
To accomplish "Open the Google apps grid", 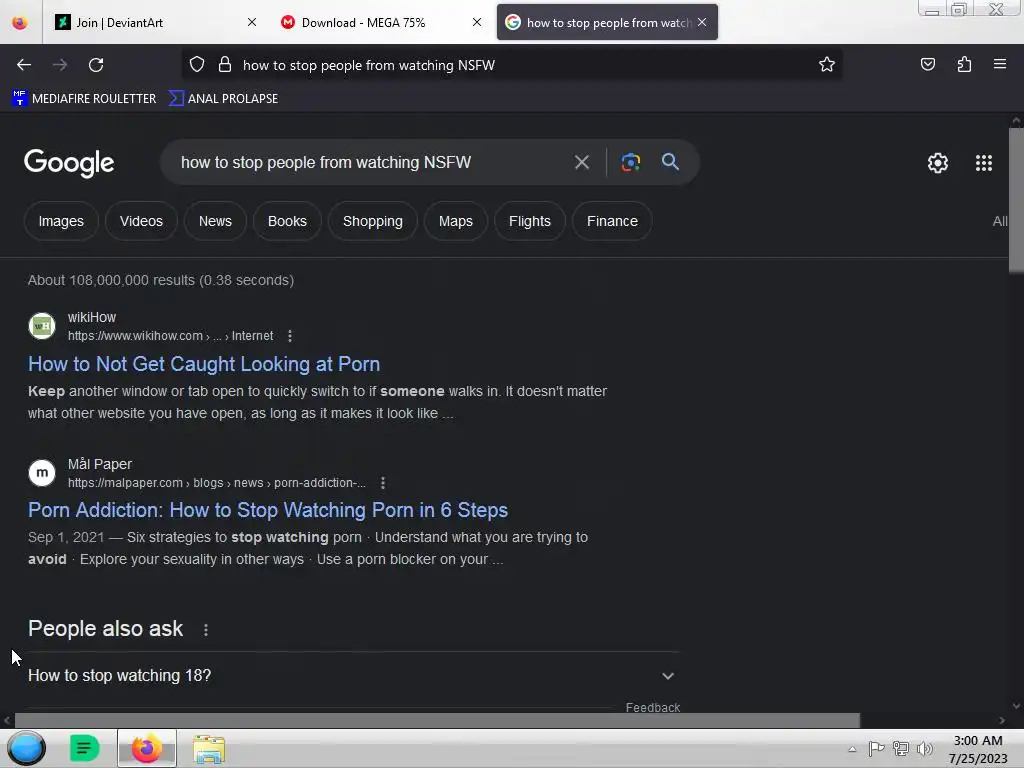I will pos(984,163).
